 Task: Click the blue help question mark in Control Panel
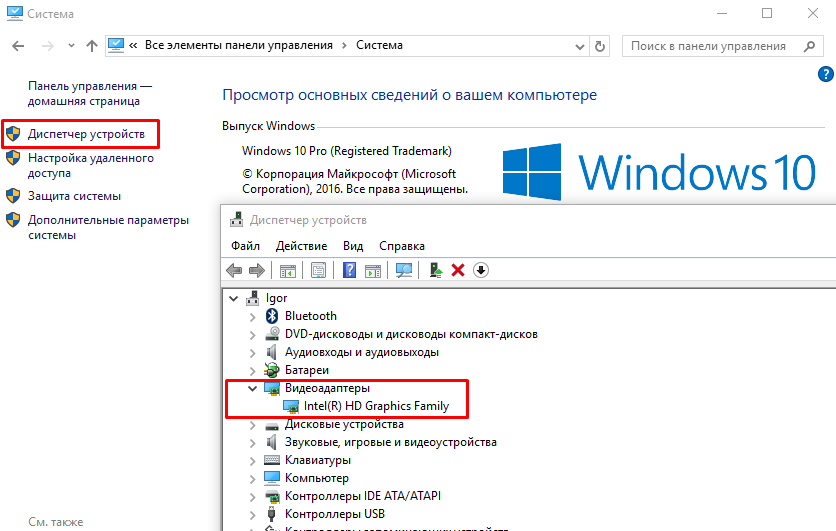click(826, 74)
